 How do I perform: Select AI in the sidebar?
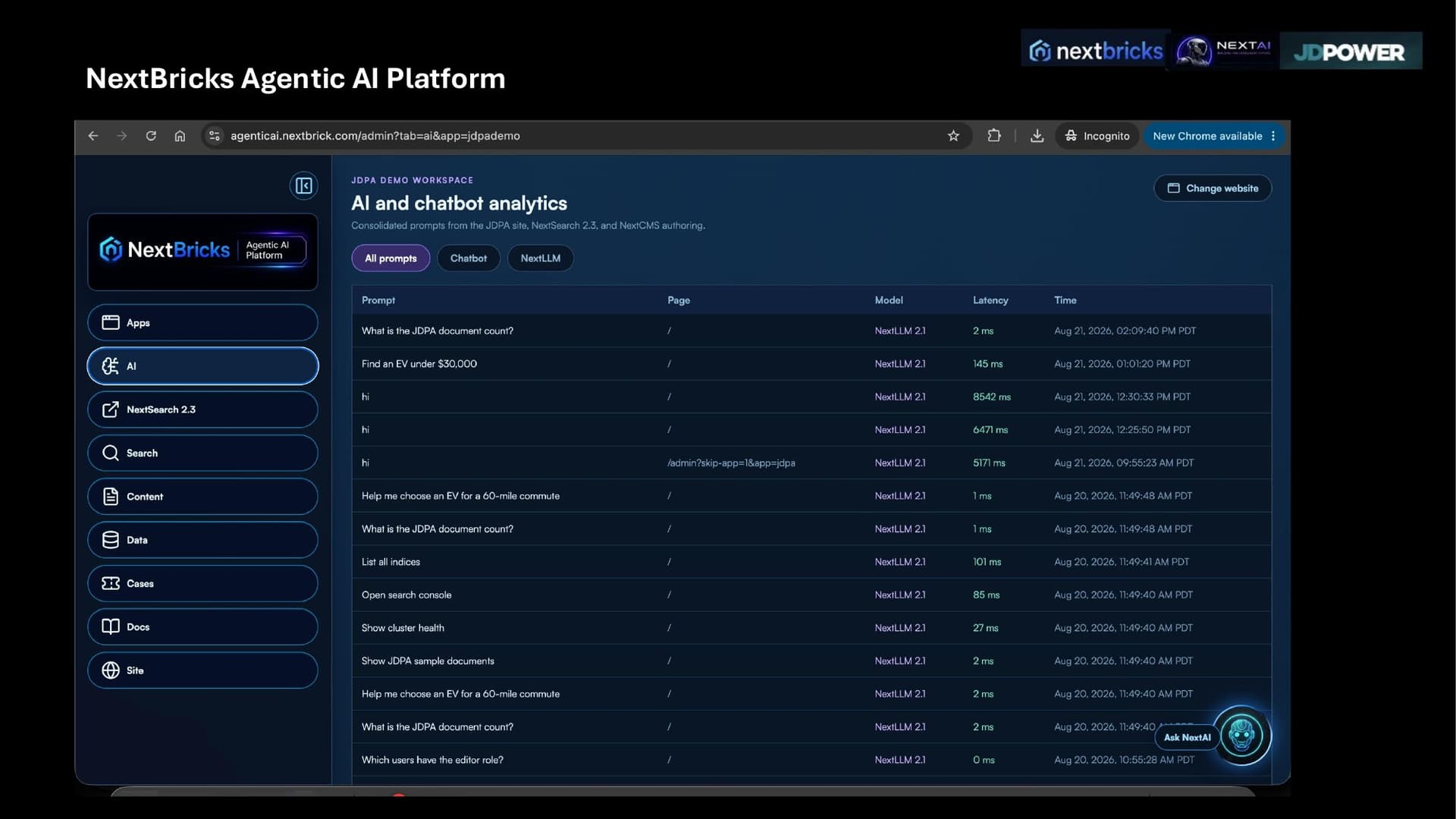point(202,366)
